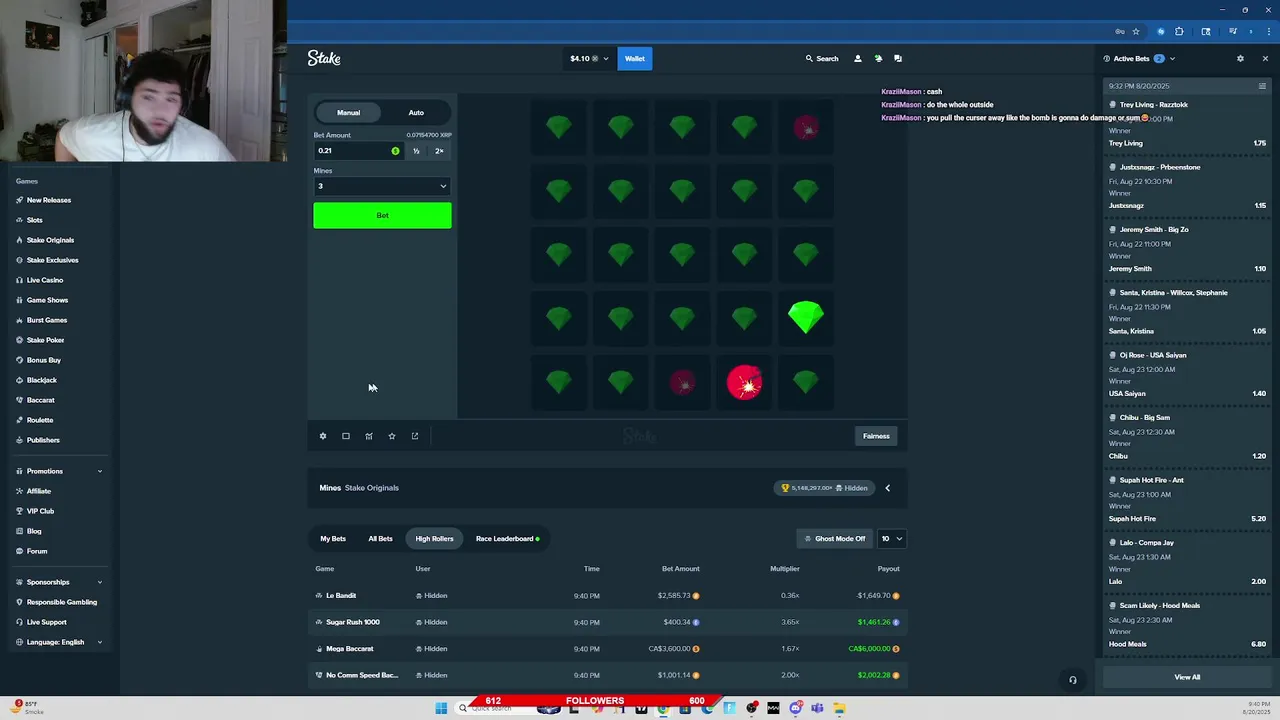Open Live Casino in the sidebar
Screen dimensions: 1280x720
click(45, 280)
